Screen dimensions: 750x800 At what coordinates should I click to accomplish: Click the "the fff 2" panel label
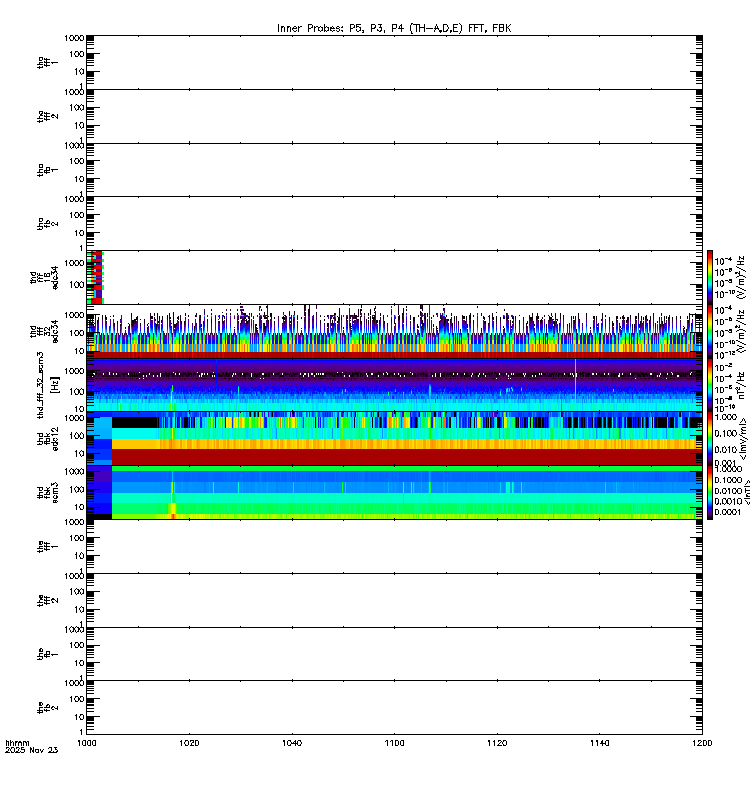tap(47, 600)
